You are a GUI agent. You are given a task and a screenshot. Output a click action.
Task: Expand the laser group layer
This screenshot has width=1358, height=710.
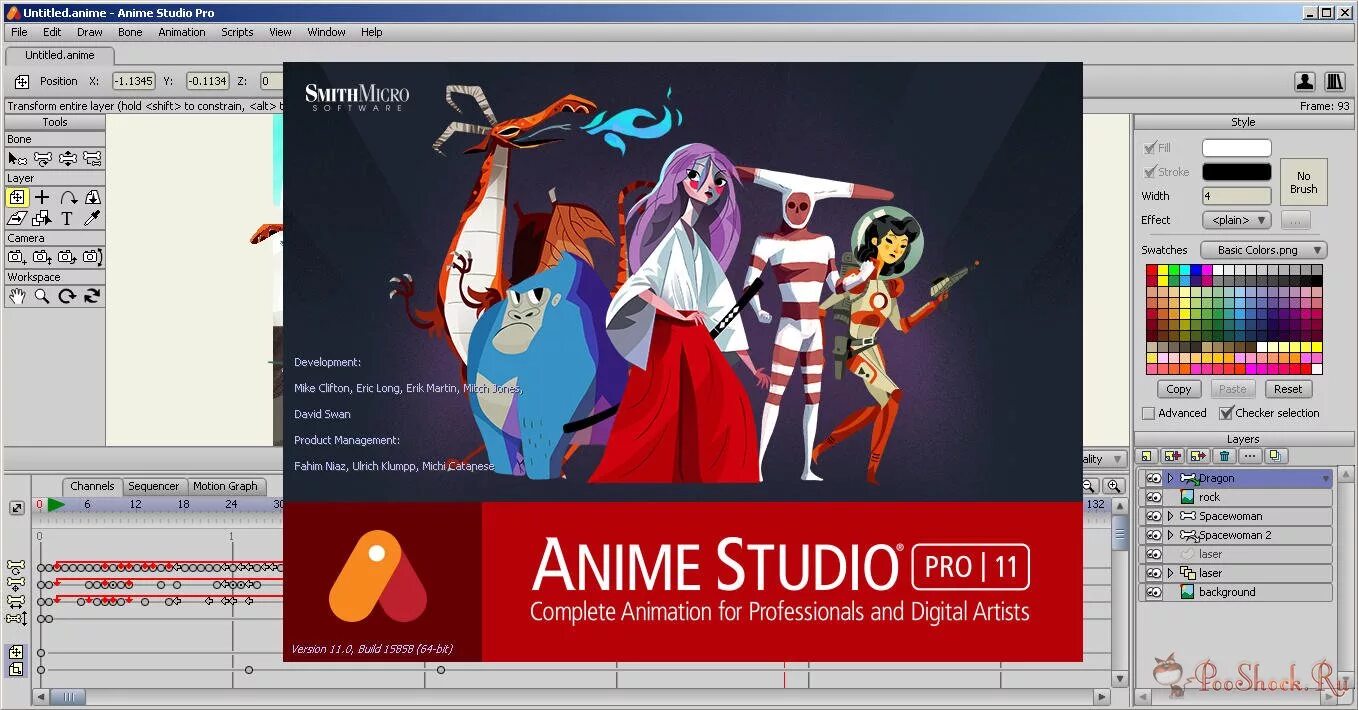1170,573
